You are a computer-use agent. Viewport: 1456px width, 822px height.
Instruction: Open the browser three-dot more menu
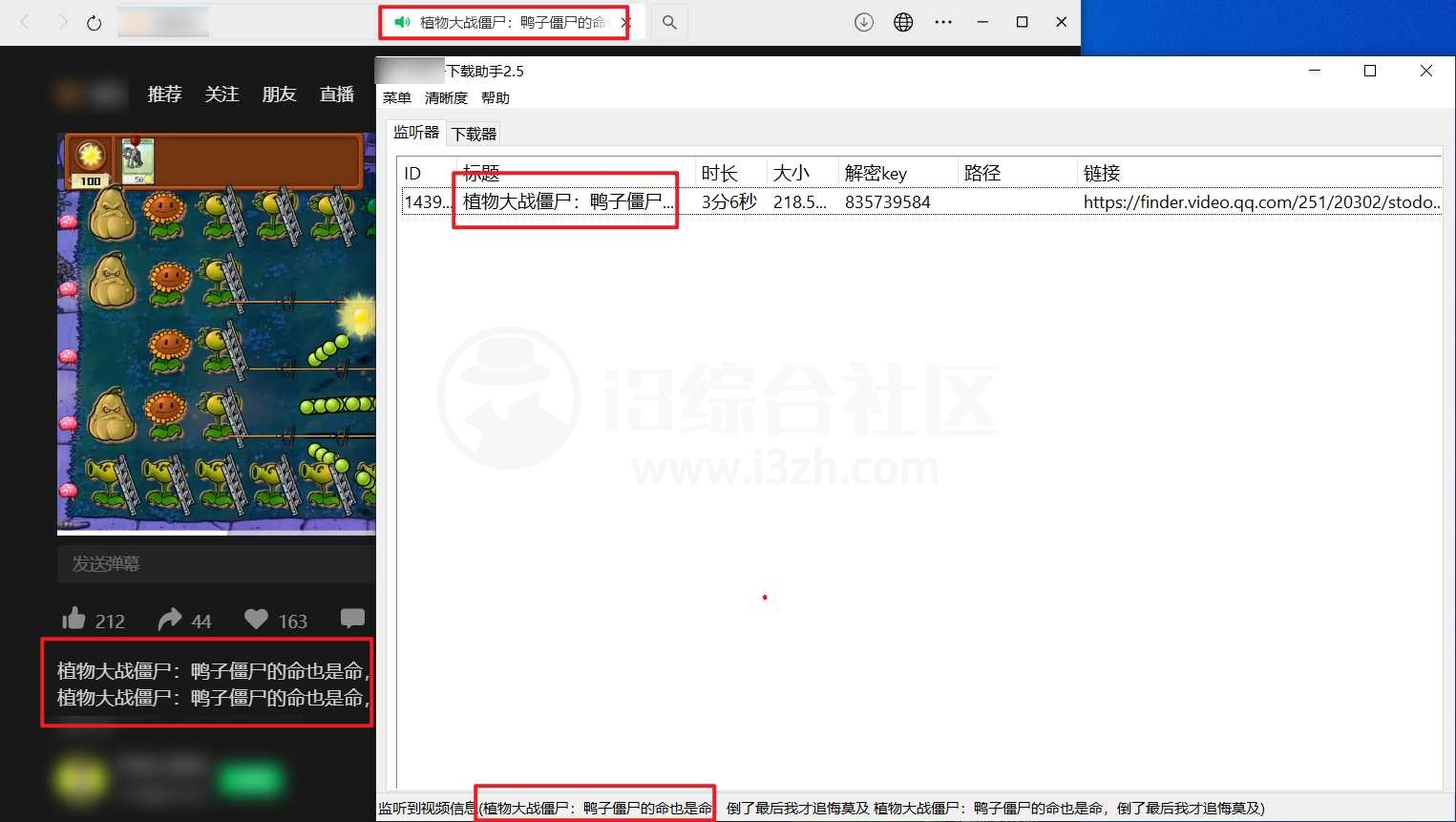coord(943,22)
